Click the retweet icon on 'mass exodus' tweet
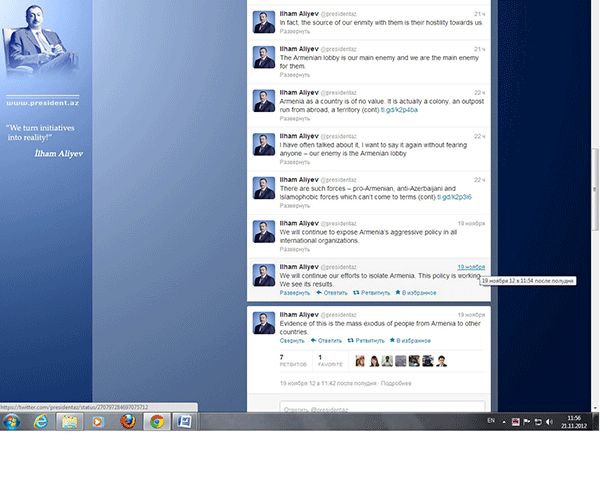600x480 pixels. (x=350, y=340)
